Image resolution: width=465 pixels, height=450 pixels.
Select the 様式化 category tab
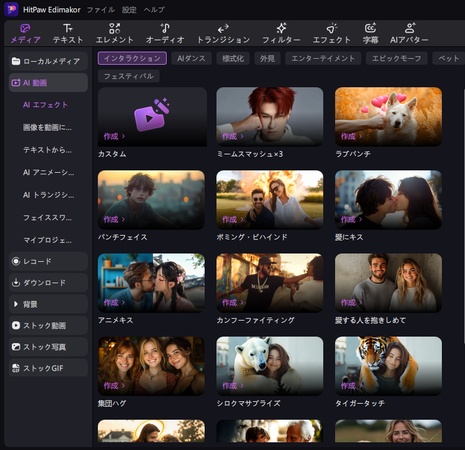233,58
